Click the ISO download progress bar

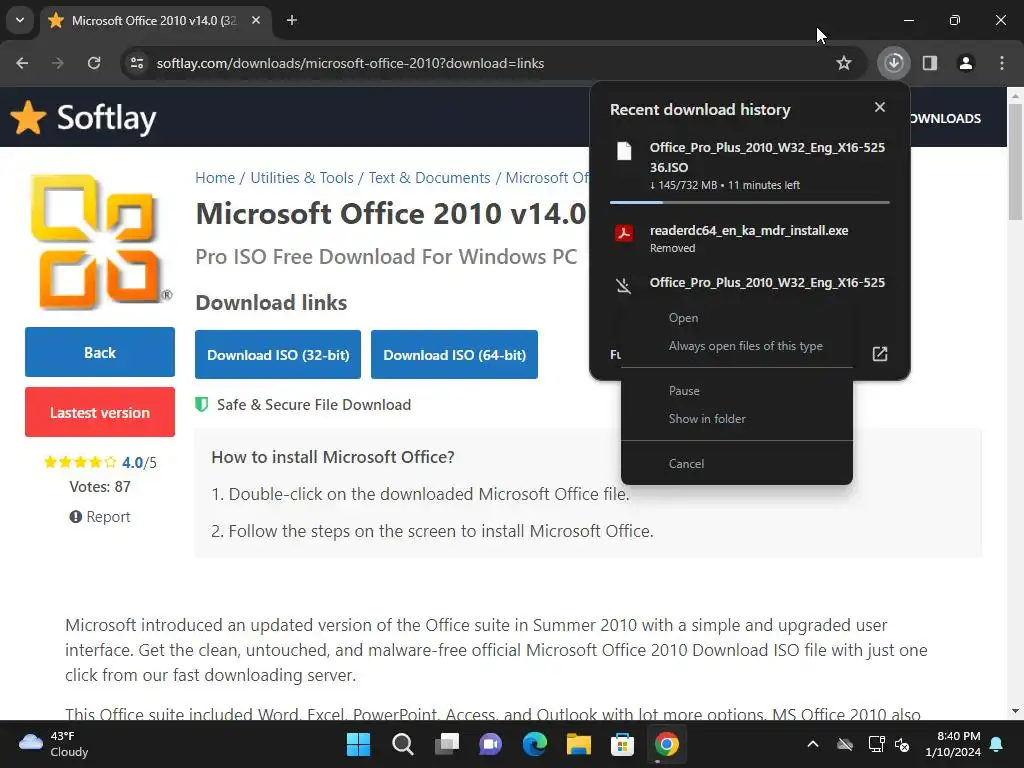click(x=749, y=202)
